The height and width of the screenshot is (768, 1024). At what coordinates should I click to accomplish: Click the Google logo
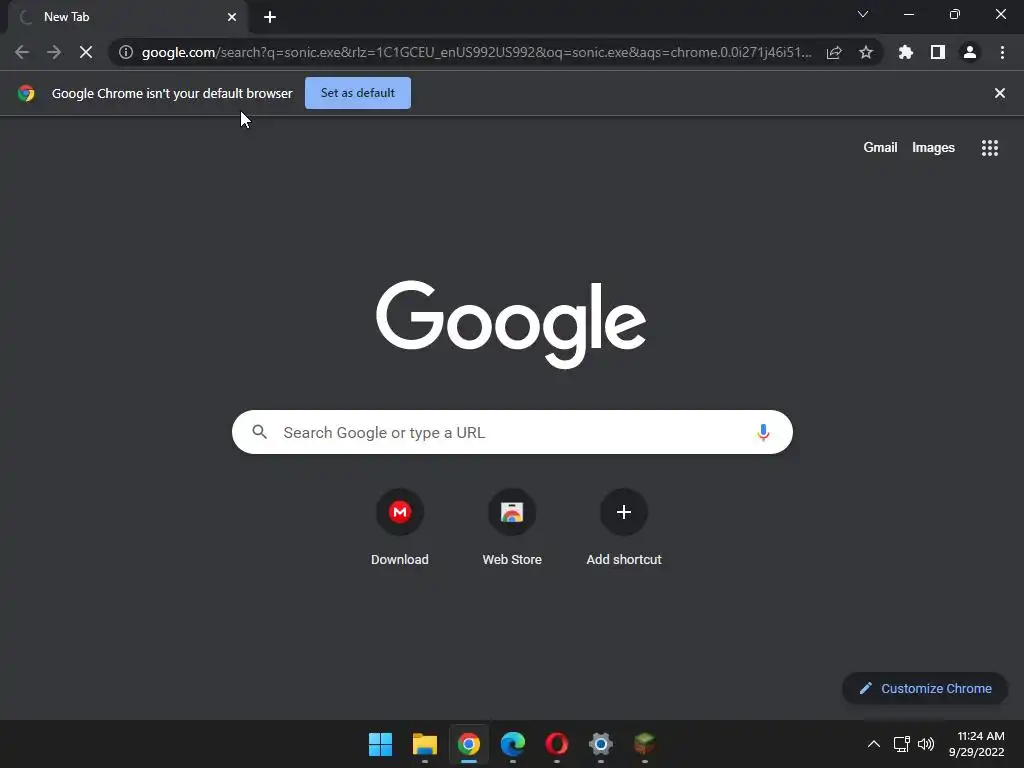[511, 325]
